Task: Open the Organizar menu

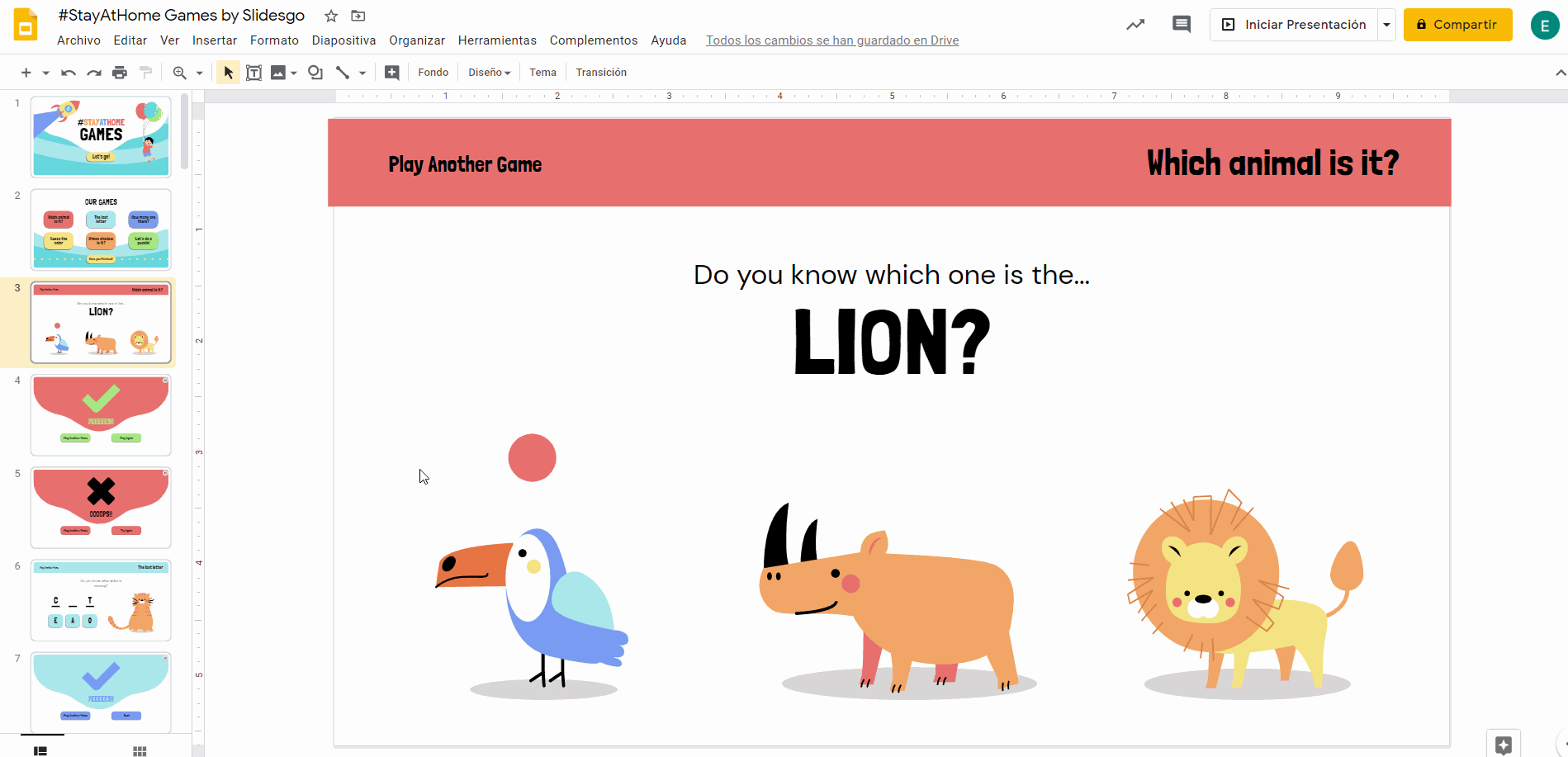Action: click(417, 40)
